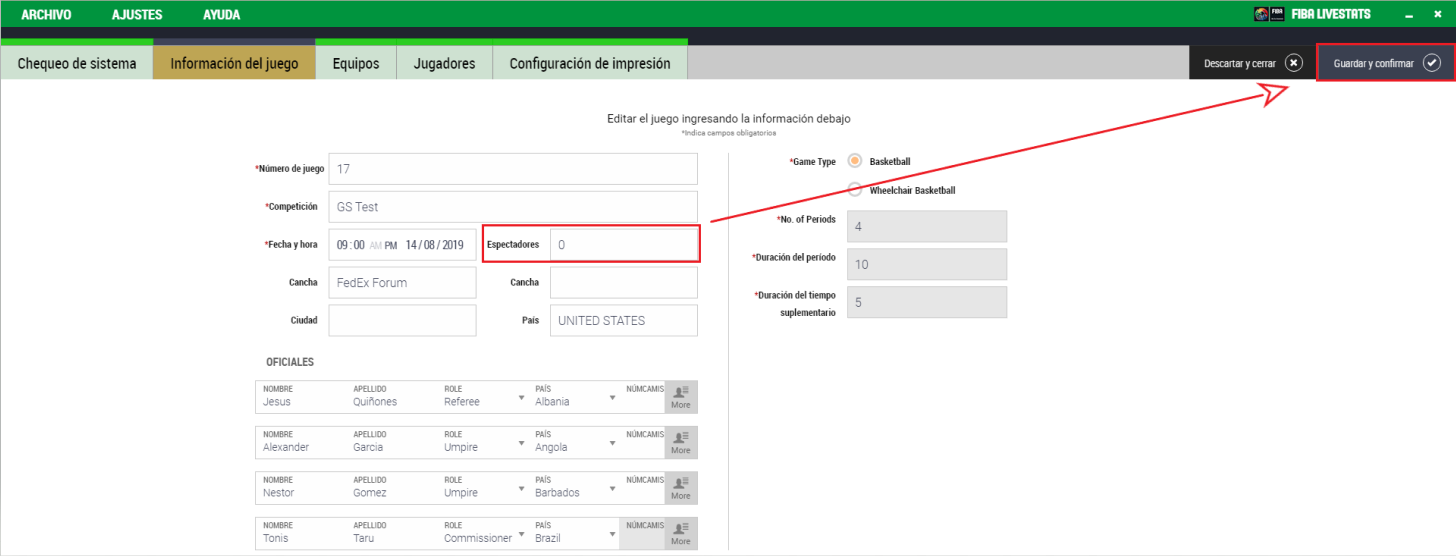Click More icon in Nestor Gomez row
Screen dimensions: 1456x556
click(x=681, y=487)
